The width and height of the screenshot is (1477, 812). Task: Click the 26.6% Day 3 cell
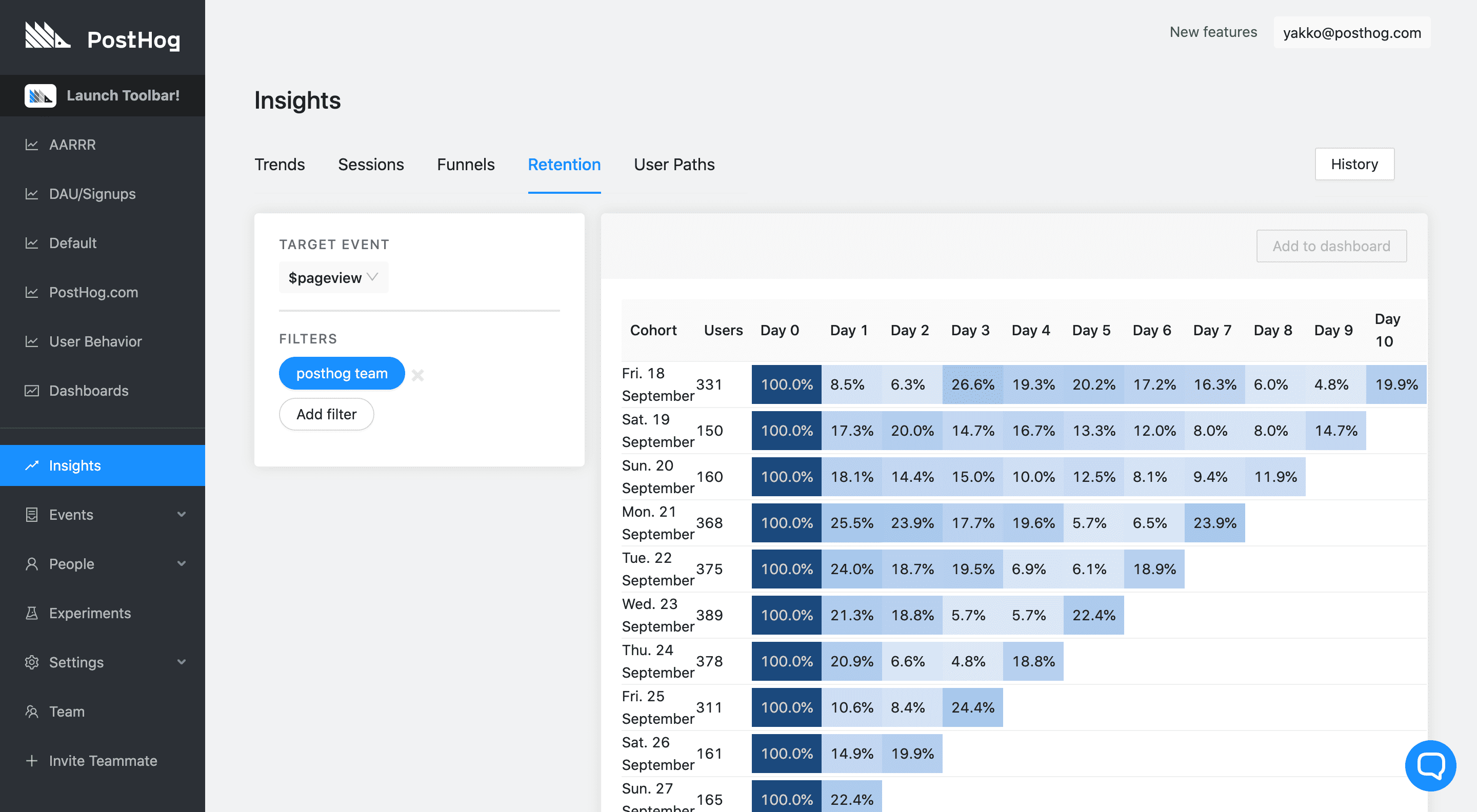[x=973, y=384]
